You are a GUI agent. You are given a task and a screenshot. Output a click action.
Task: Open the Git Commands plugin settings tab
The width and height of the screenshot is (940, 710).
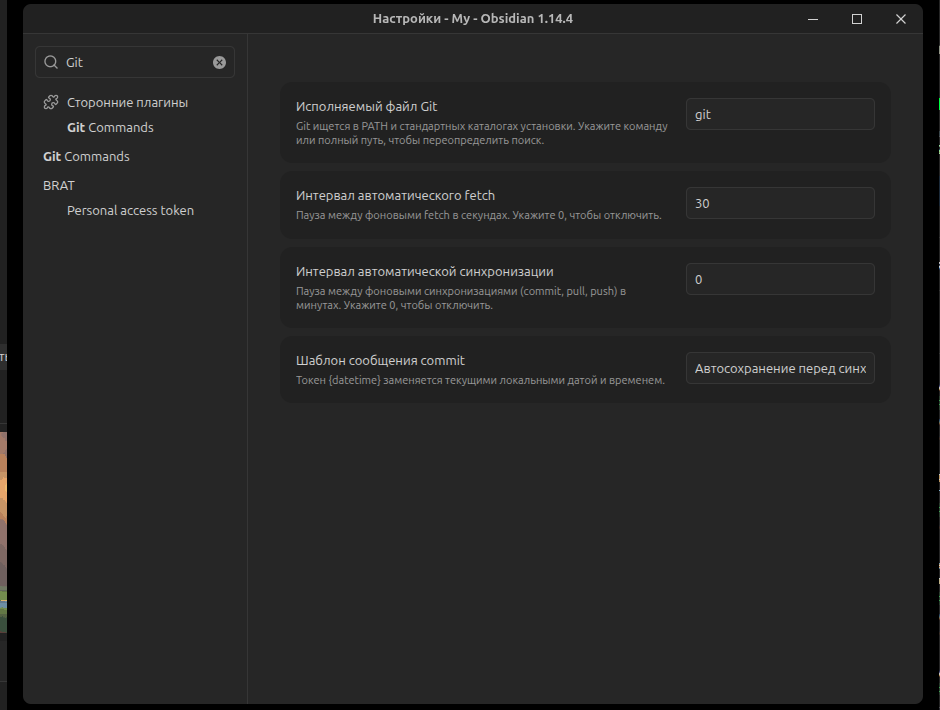point(86,157)
